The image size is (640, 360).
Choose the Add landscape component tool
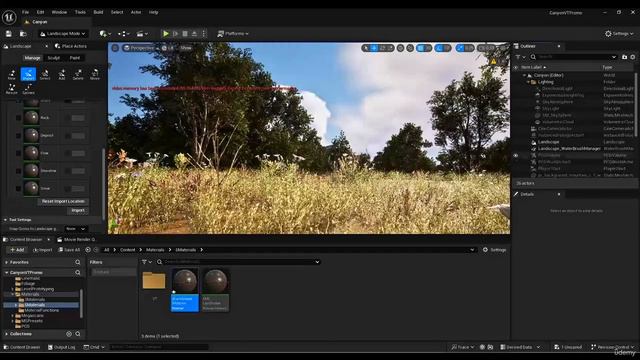coord(62,75)
